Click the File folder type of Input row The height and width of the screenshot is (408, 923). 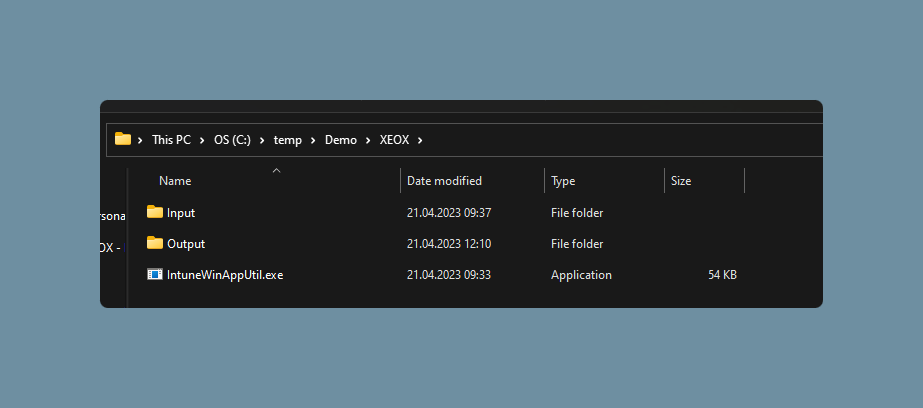pyautogui.click(x=577, y=213)
